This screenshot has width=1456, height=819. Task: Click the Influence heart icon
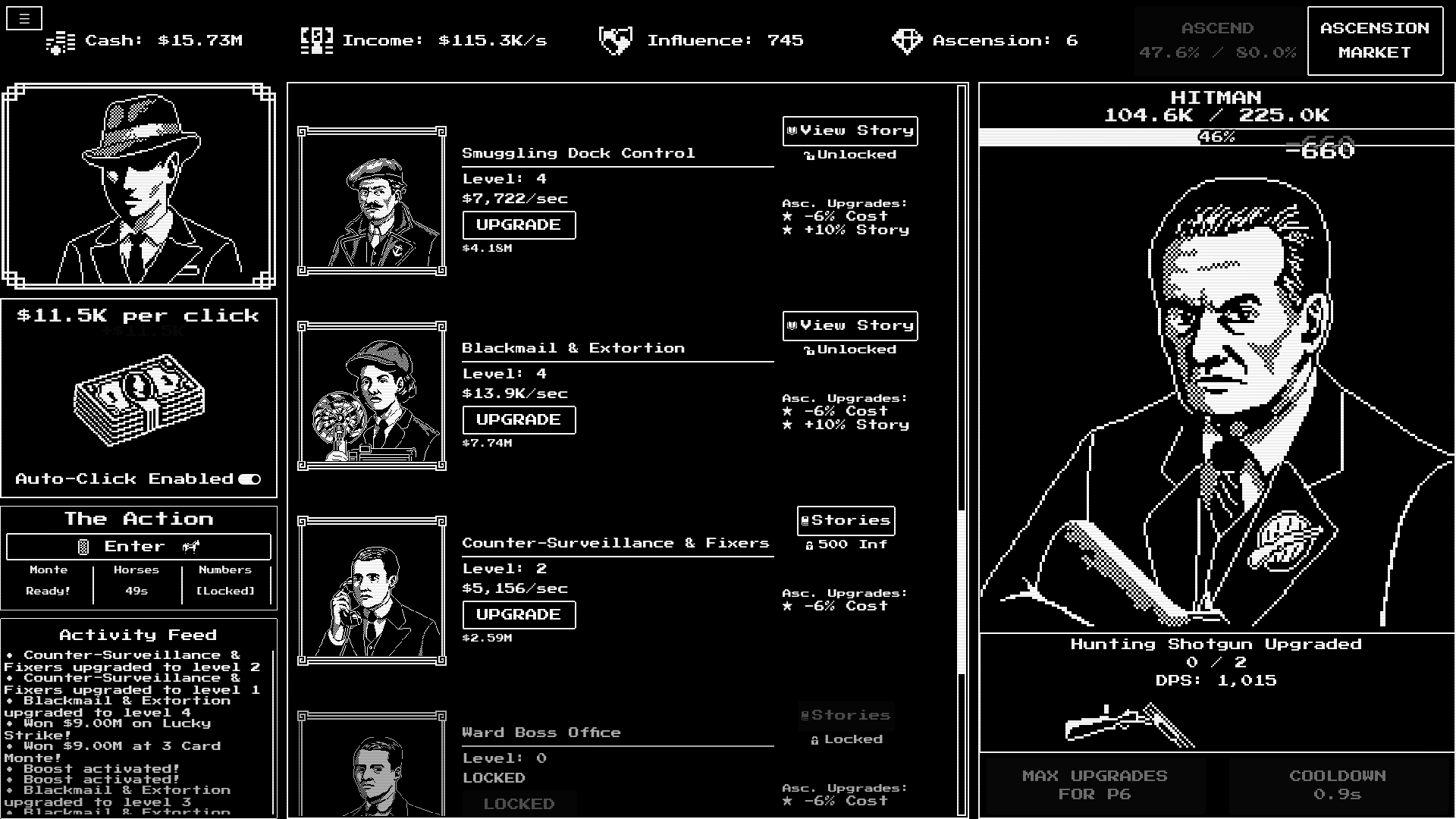[x=615, y=41]
